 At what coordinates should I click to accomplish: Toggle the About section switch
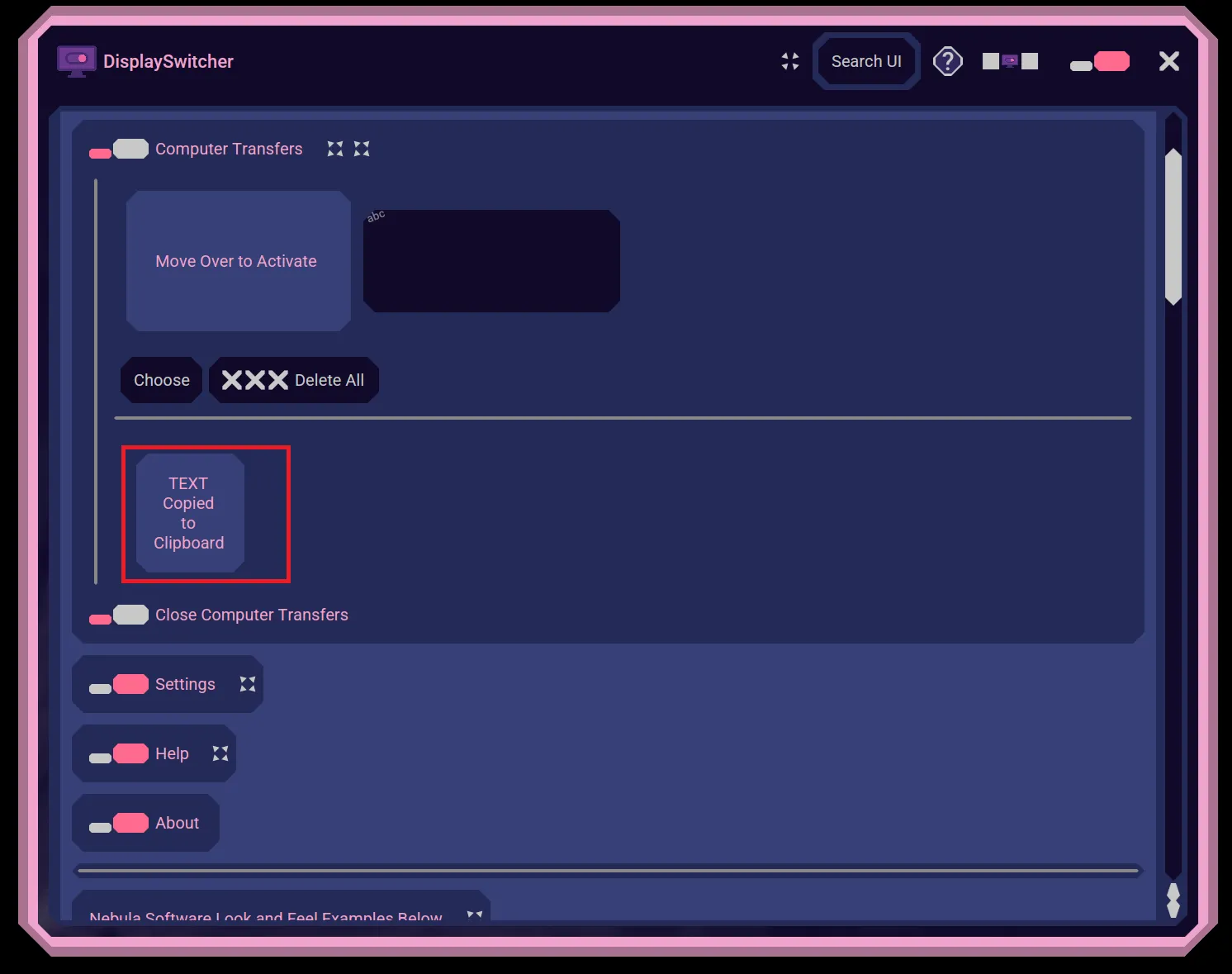point(119,824)
